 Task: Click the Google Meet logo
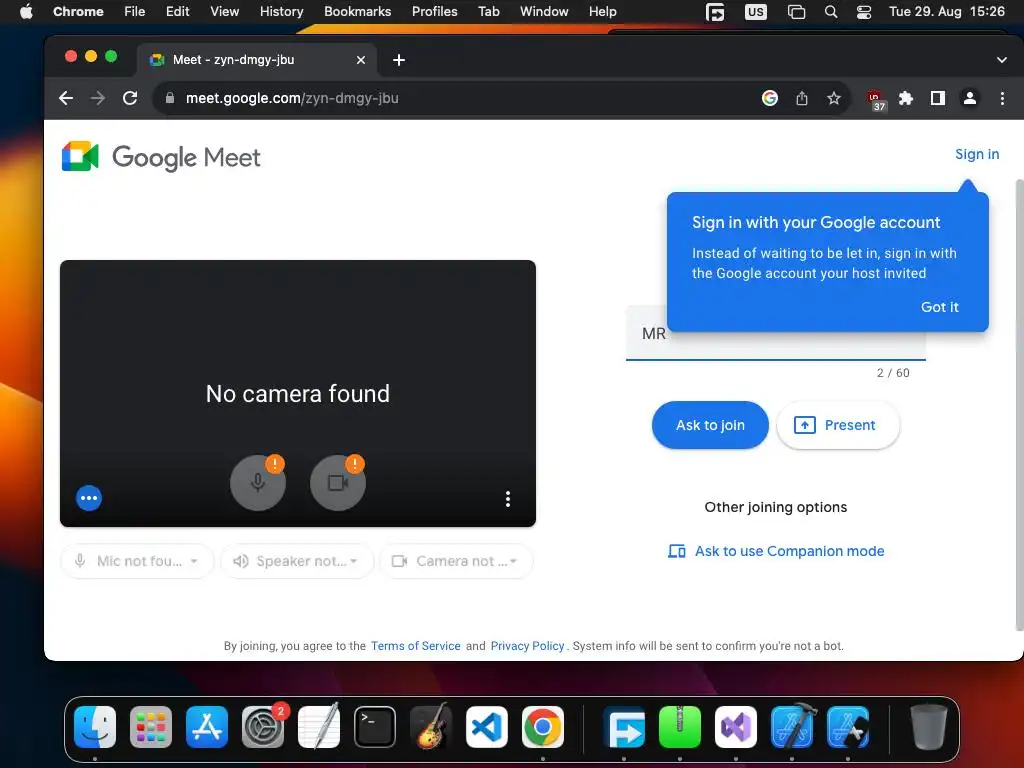coord(161,157)
